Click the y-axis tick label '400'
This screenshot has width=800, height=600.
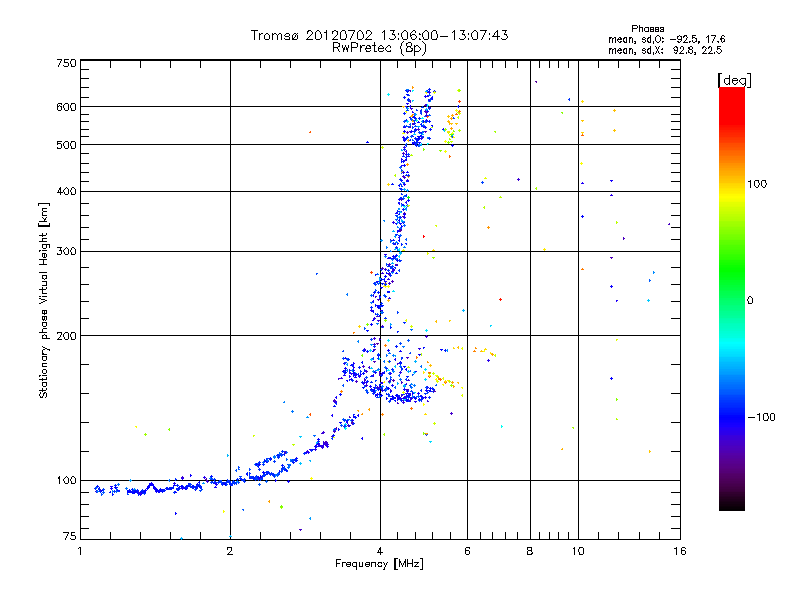point(66,192)
